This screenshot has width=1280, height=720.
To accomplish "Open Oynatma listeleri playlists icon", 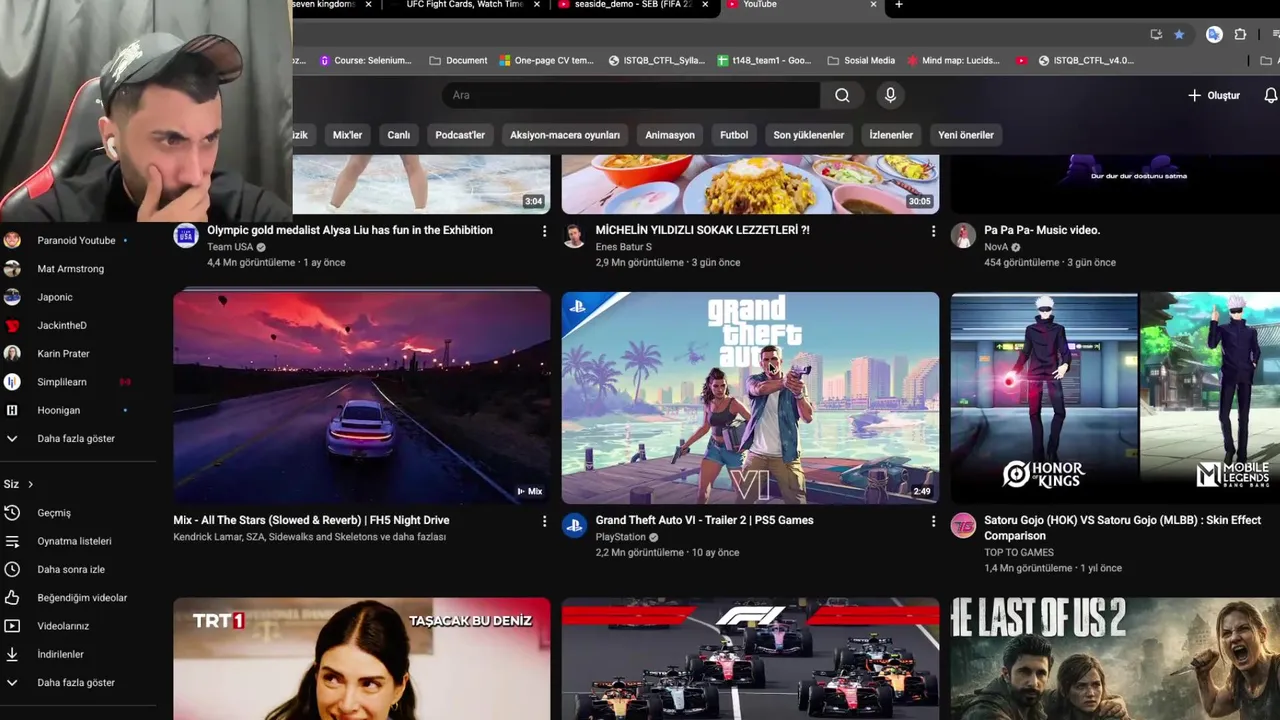I will [12, 541].
